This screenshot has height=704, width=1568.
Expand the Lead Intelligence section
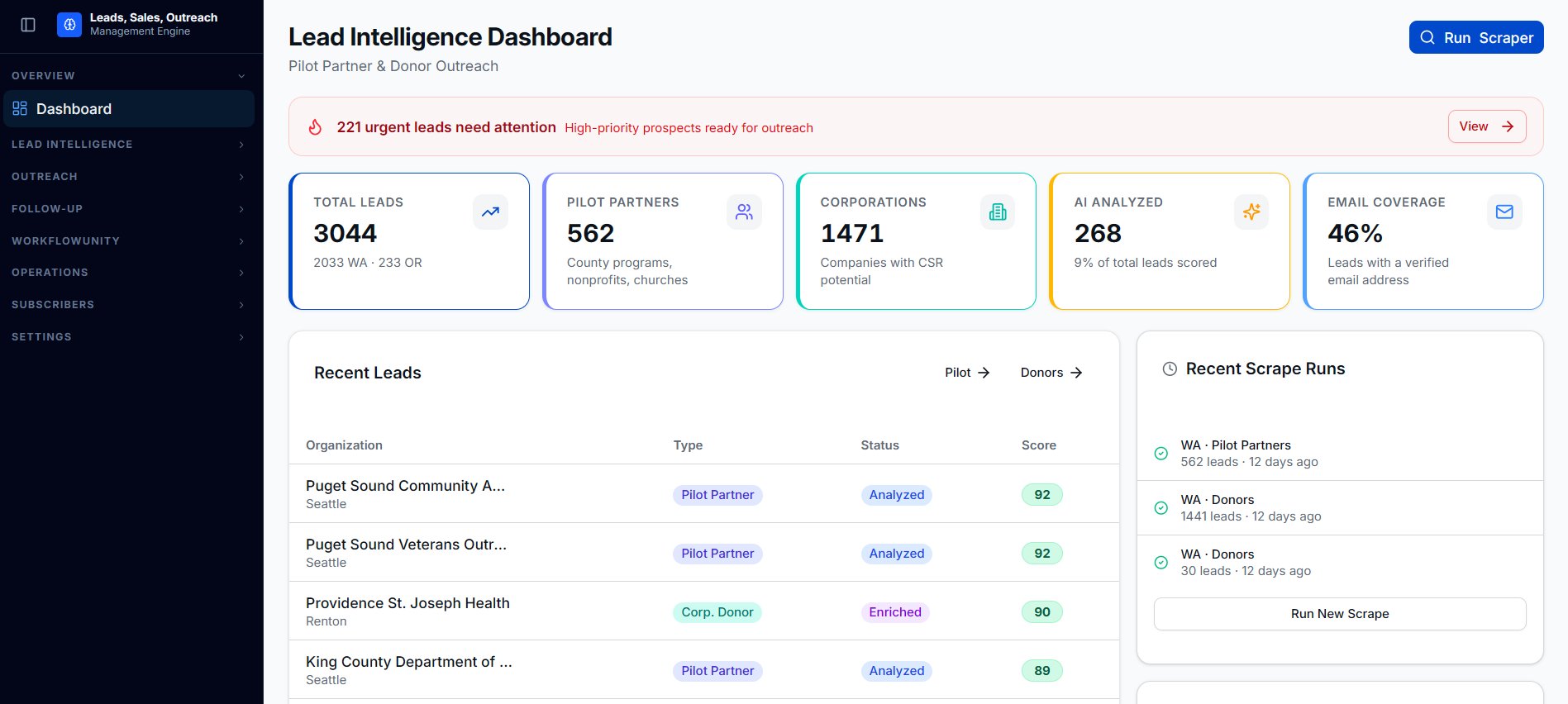coord(128,145)
